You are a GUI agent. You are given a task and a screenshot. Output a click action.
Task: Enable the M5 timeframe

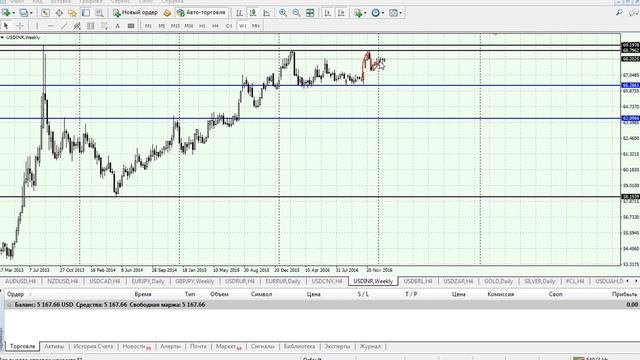[162, 26]
